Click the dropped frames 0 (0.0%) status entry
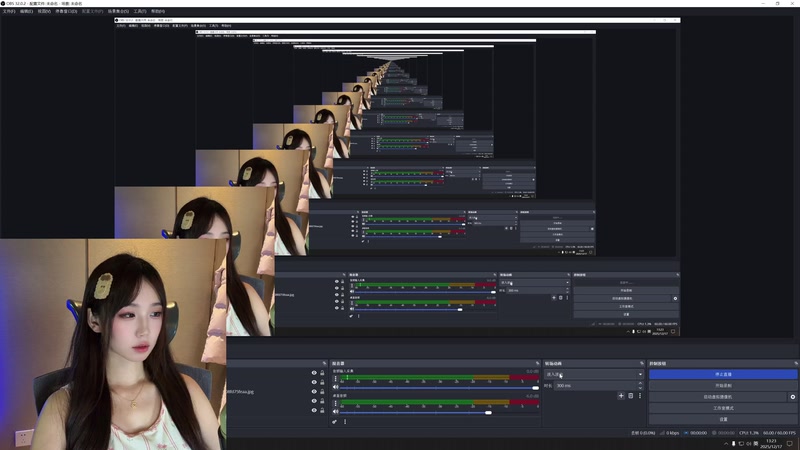Viewport: 800px width, 450px height. [643, 433]
